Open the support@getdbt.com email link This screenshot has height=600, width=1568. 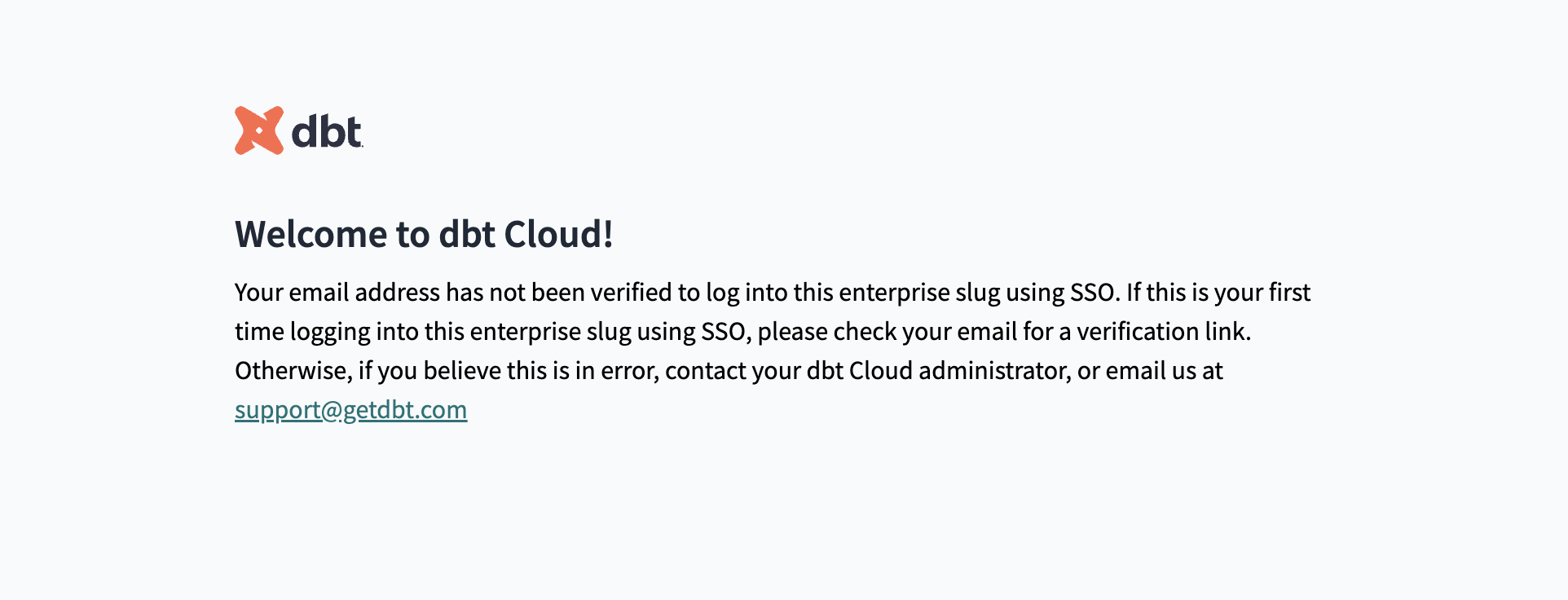click(350, 409)
